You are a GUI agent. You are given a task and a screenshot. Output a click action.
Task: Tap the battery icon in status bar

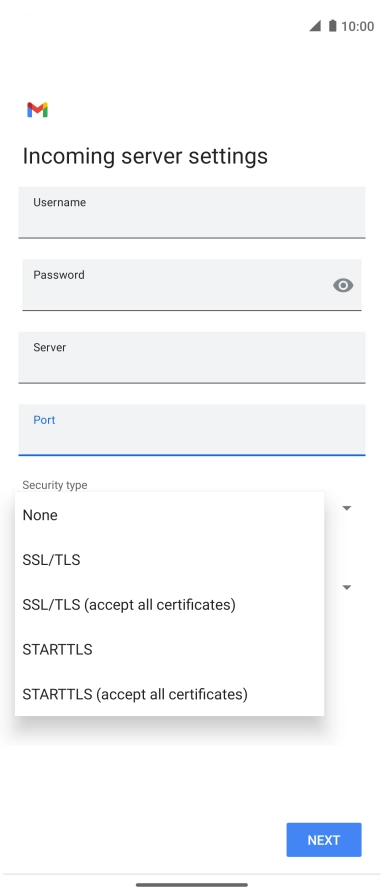click(x=332, y=26)
